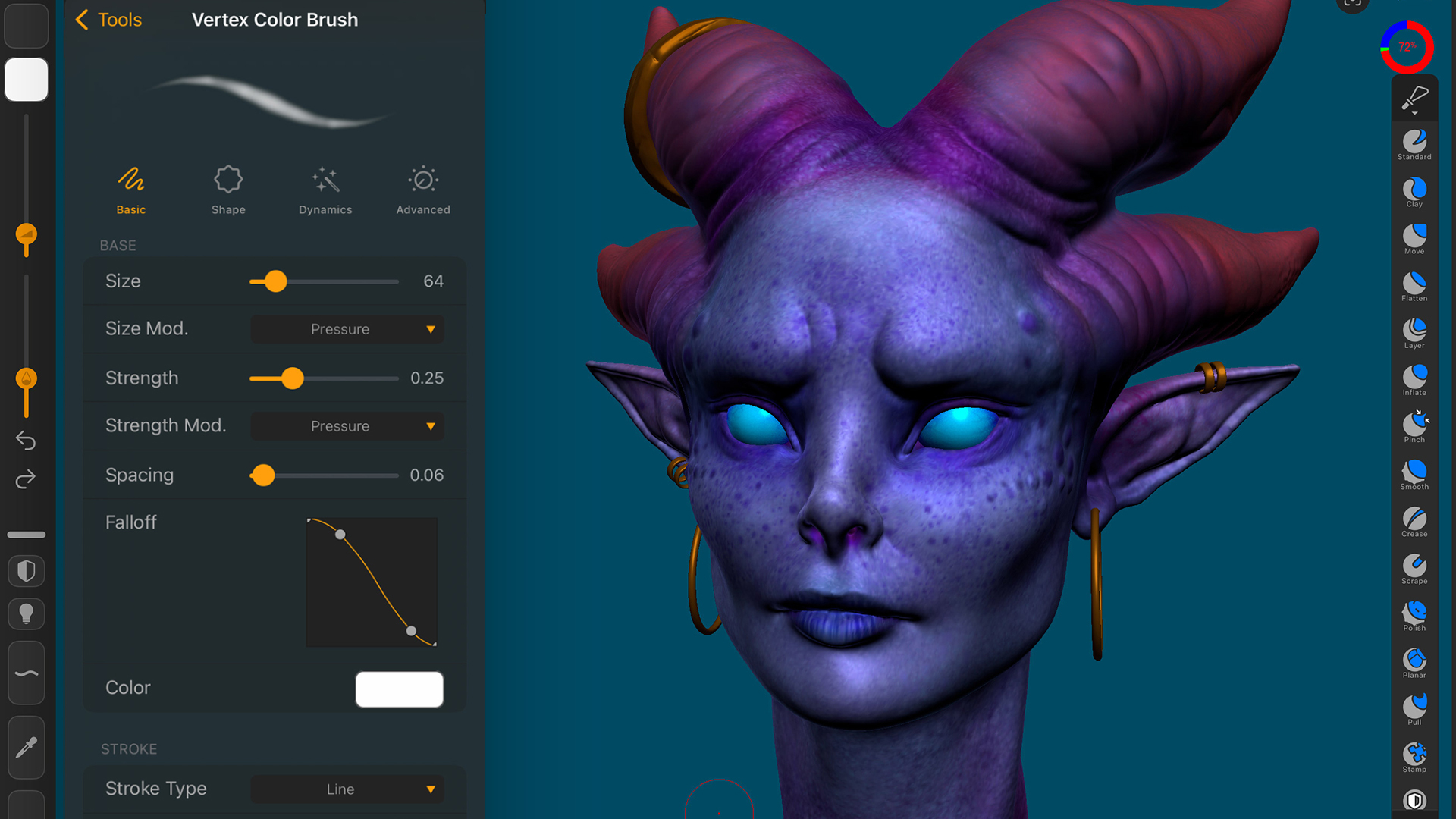Open the Advanced brush settings tab
Image resolution: width=1456 pixels, height=819 pixels.
point(422,190)
